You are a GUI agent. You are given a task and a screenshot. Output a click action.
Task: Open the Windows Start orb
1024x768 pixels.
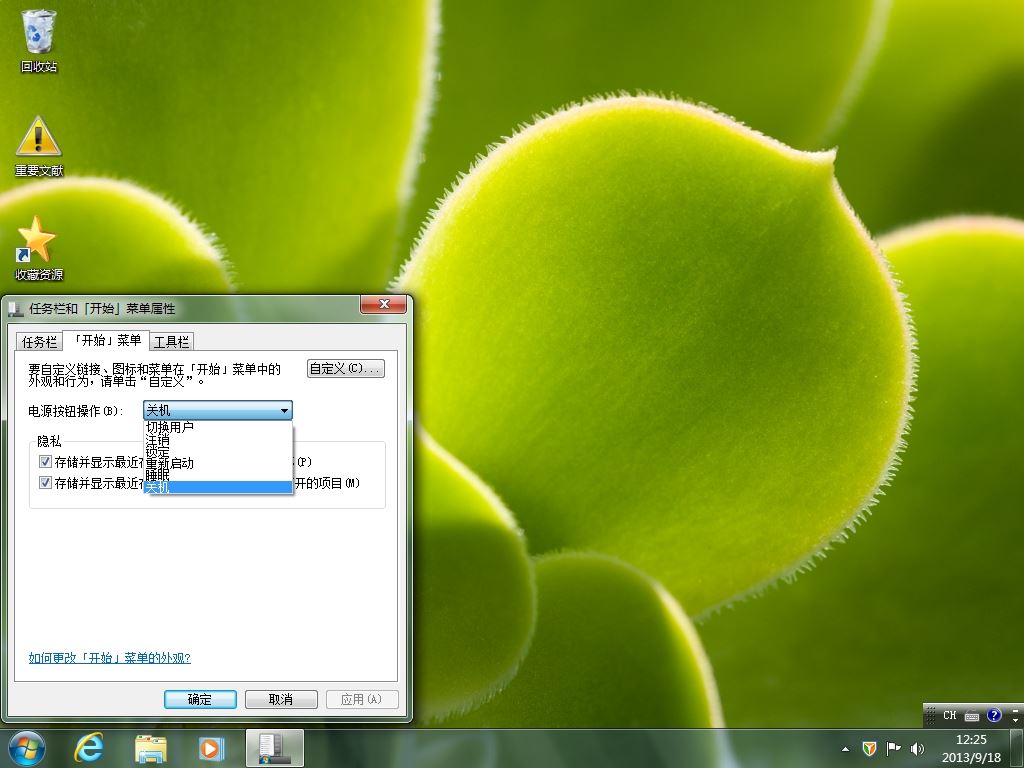(27, 748)
